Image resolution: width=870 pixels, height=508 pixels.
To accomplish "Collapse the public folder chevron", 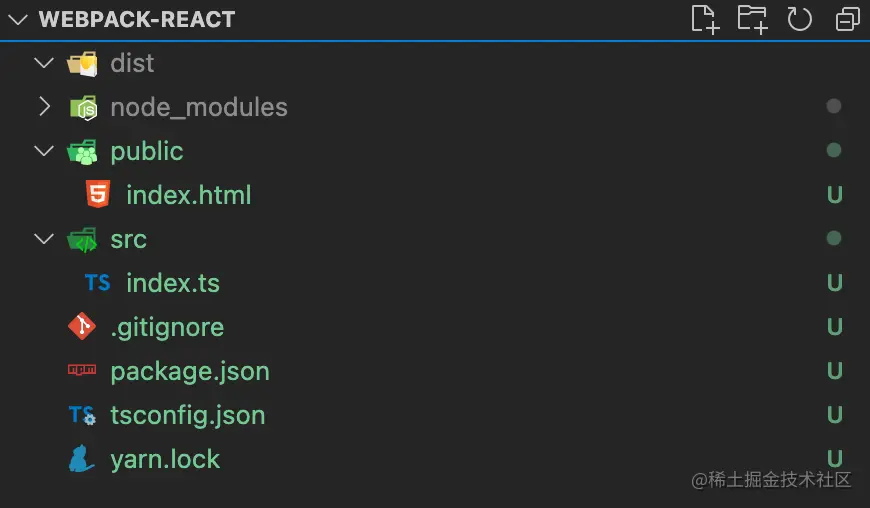I will click(x=44, y=151).
